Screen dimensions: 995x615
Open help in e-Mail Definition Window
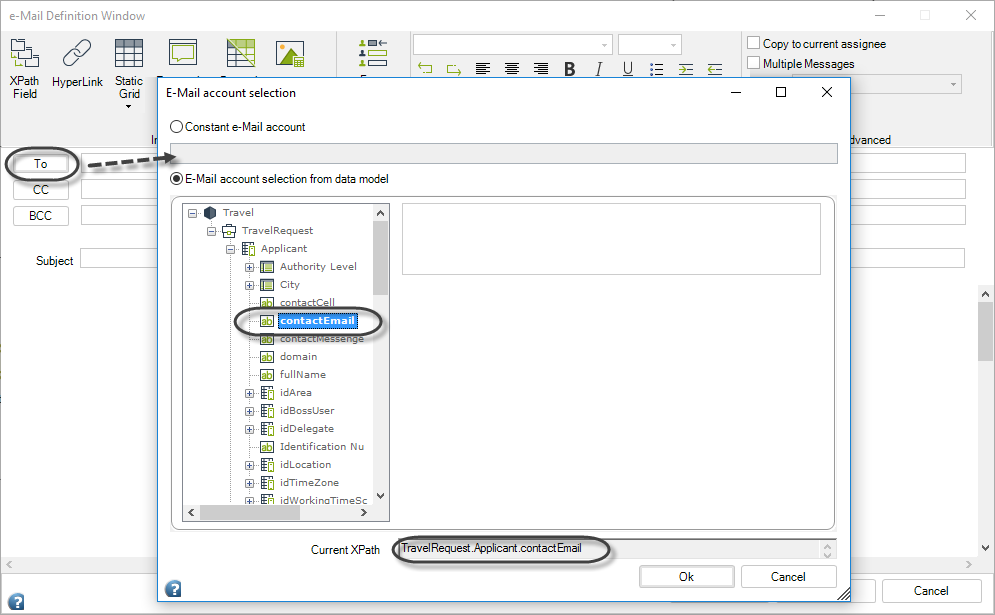(16, 602)
